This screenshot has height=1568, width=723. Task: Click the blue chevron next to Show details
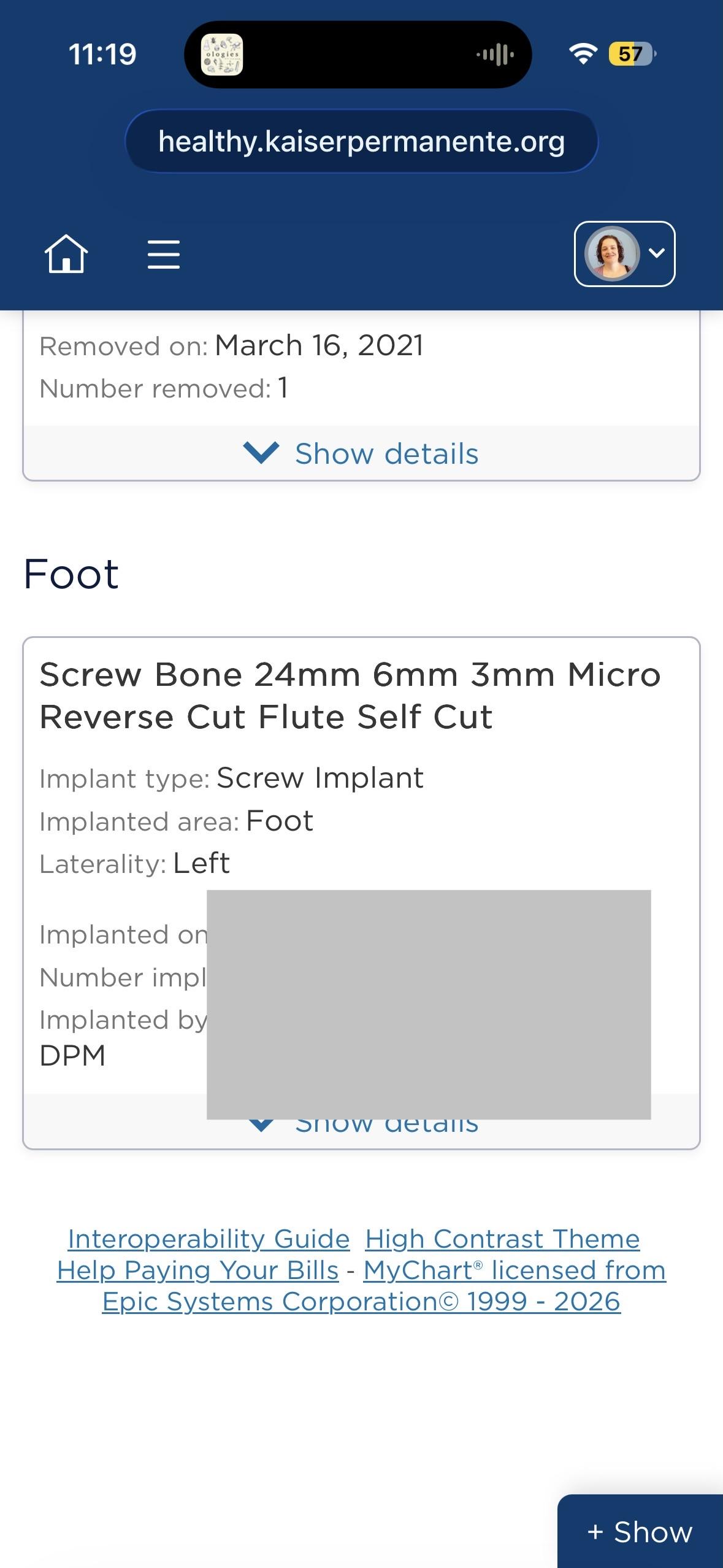tap(261, 453)
